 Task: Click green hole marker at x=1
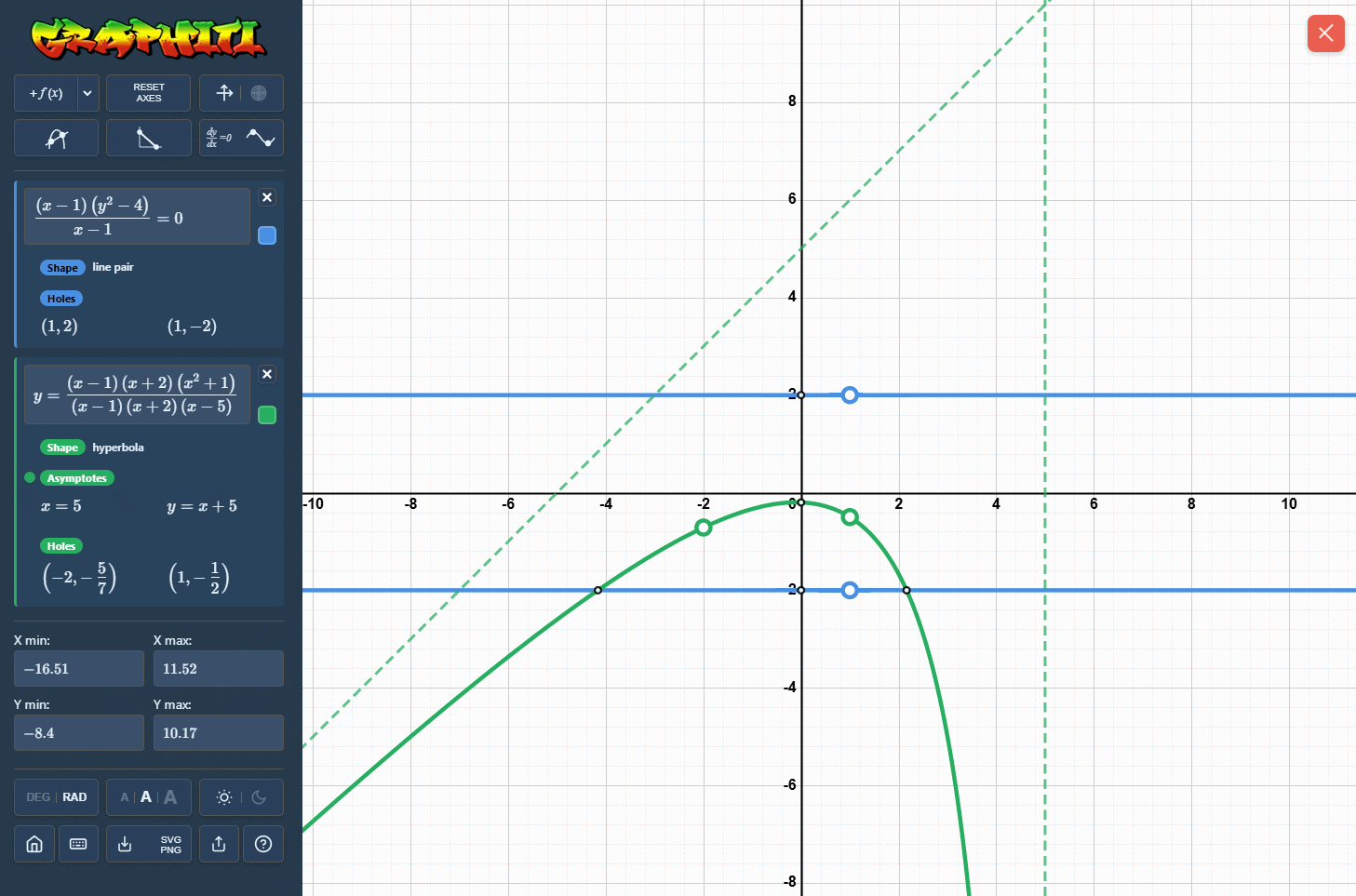(850, 516)
